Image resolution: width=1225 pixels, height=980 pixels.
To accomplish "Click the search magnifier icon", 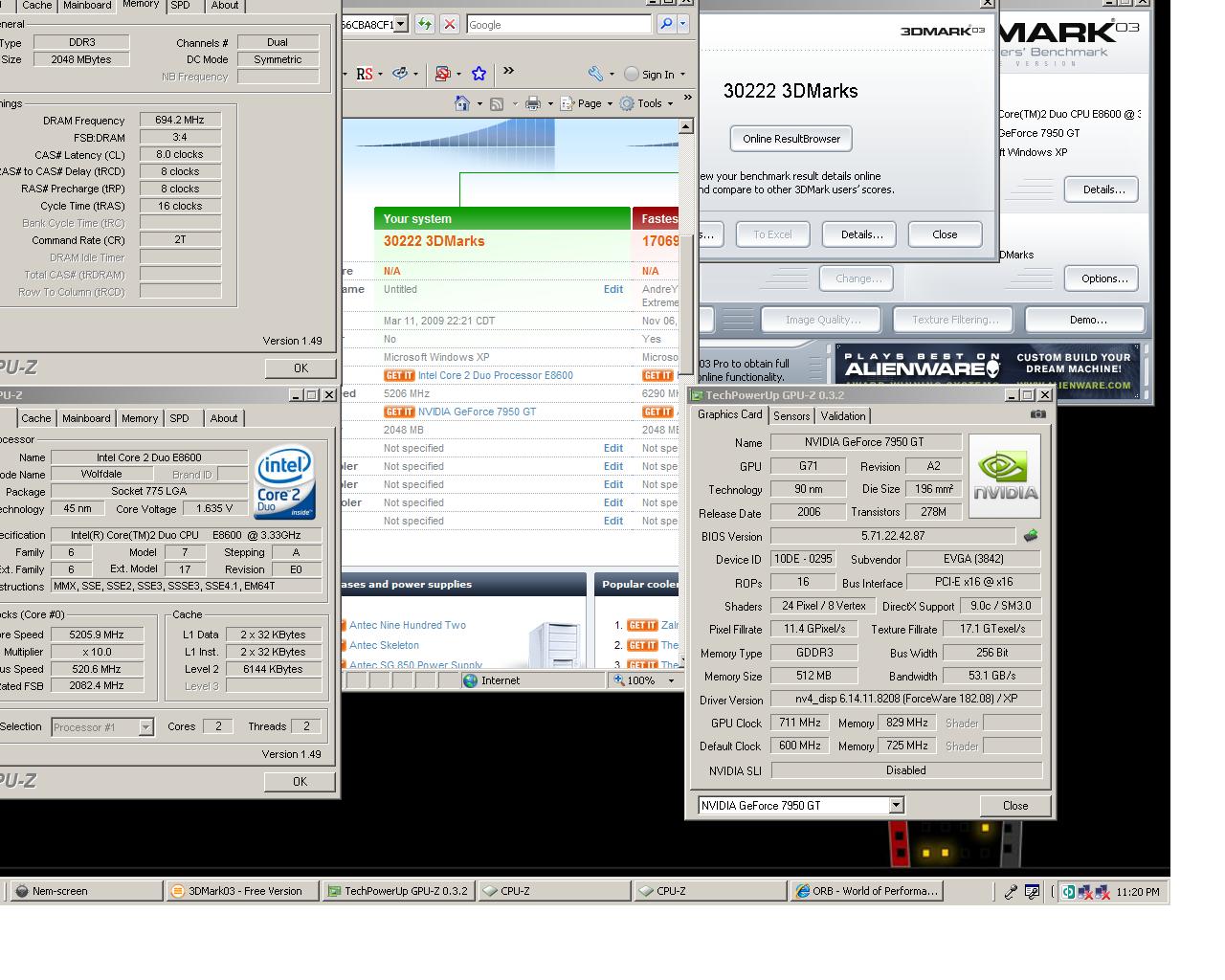I will click(666, 24).
